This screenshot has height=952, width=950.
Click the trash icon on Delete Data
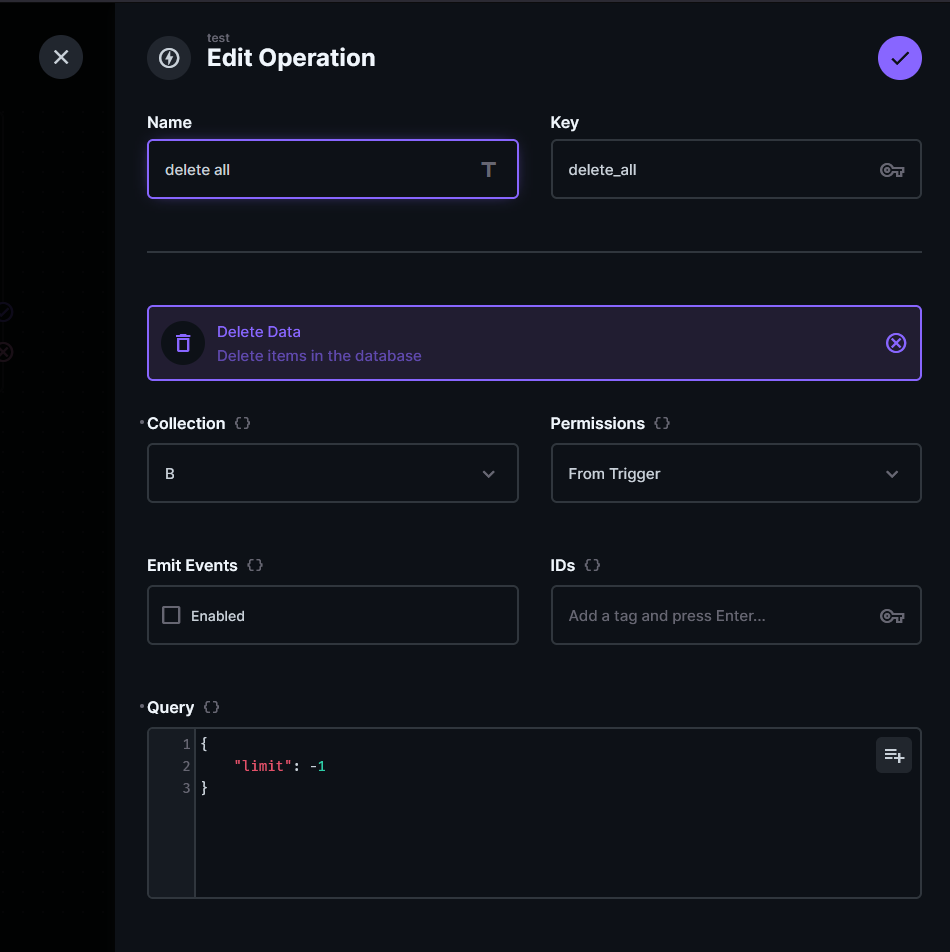(x=183, y=343)
